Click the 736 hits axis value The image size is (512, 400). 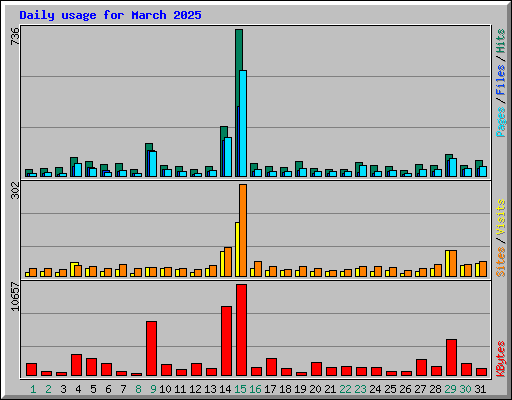click(15, 36)
